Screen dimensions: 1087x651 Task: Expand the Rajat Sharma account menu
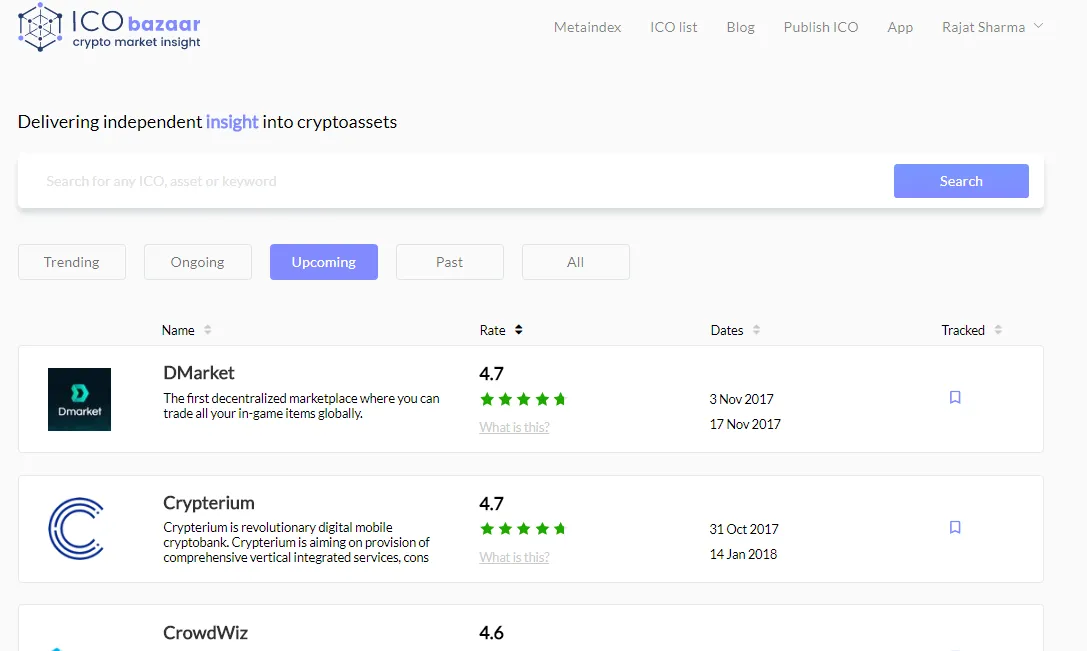tap(992, 27)
